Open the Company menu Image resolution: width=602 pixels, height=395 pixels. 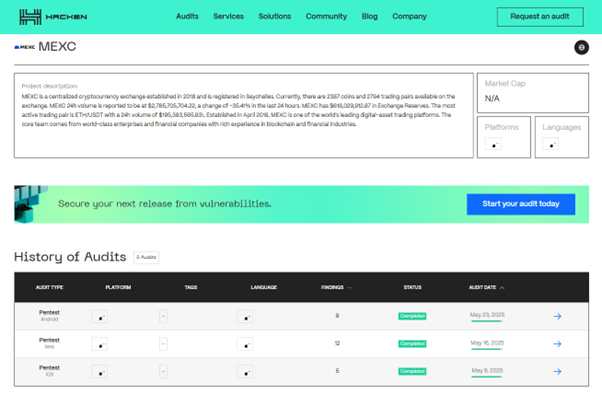pos(409,17)
